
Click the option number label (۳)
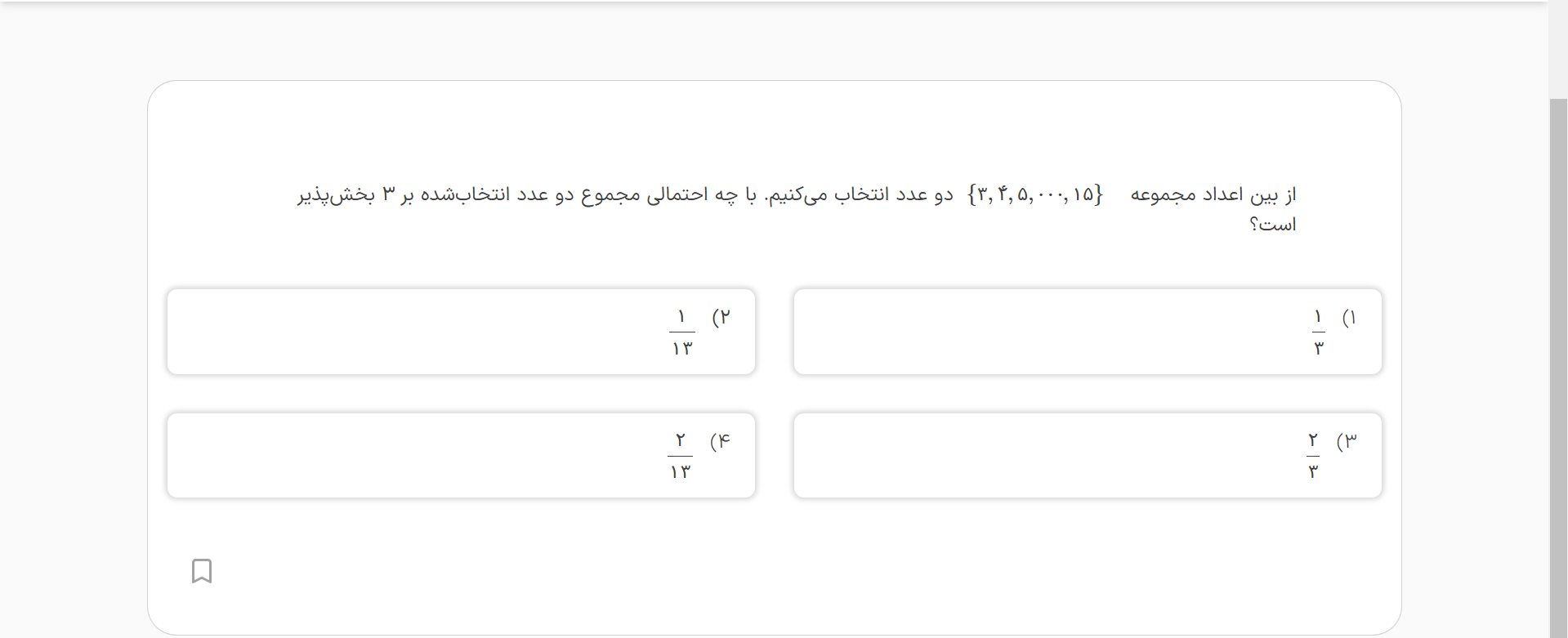[x=1347, y=442]
